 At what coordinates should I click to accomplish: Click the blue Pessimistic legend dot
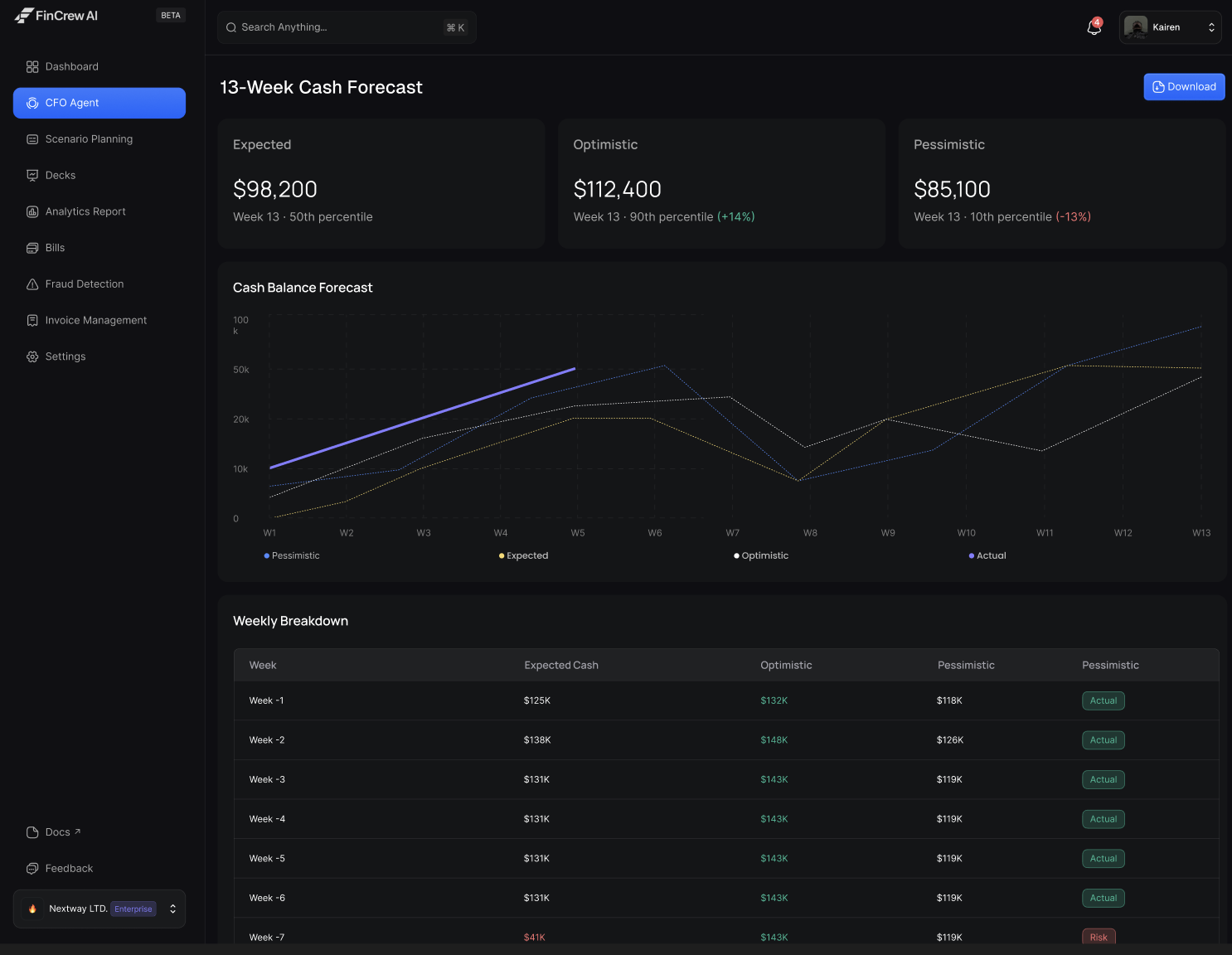tap(267, 556)
